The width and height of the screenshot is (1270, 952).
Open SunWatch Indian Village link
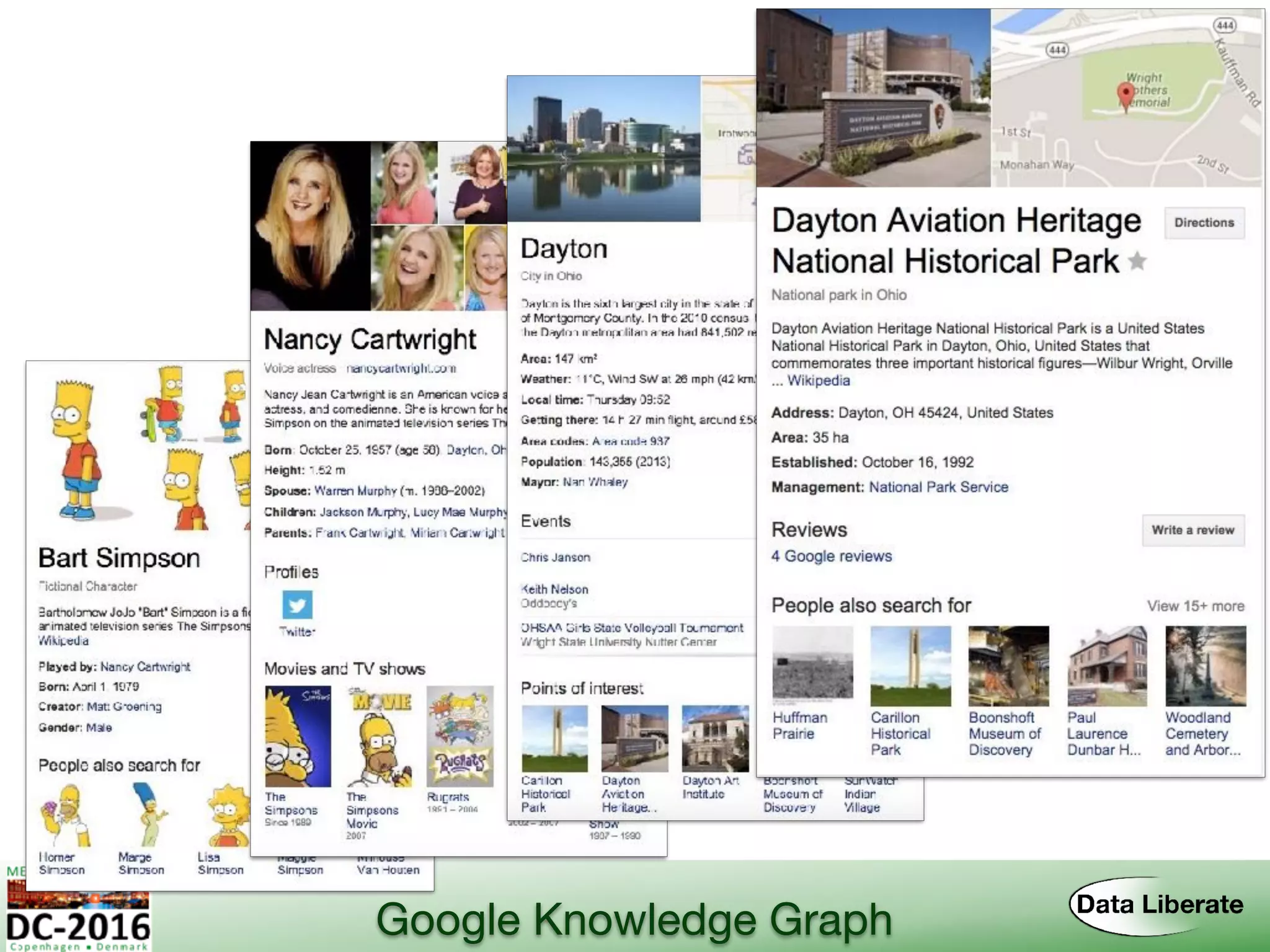click(871, 795)
